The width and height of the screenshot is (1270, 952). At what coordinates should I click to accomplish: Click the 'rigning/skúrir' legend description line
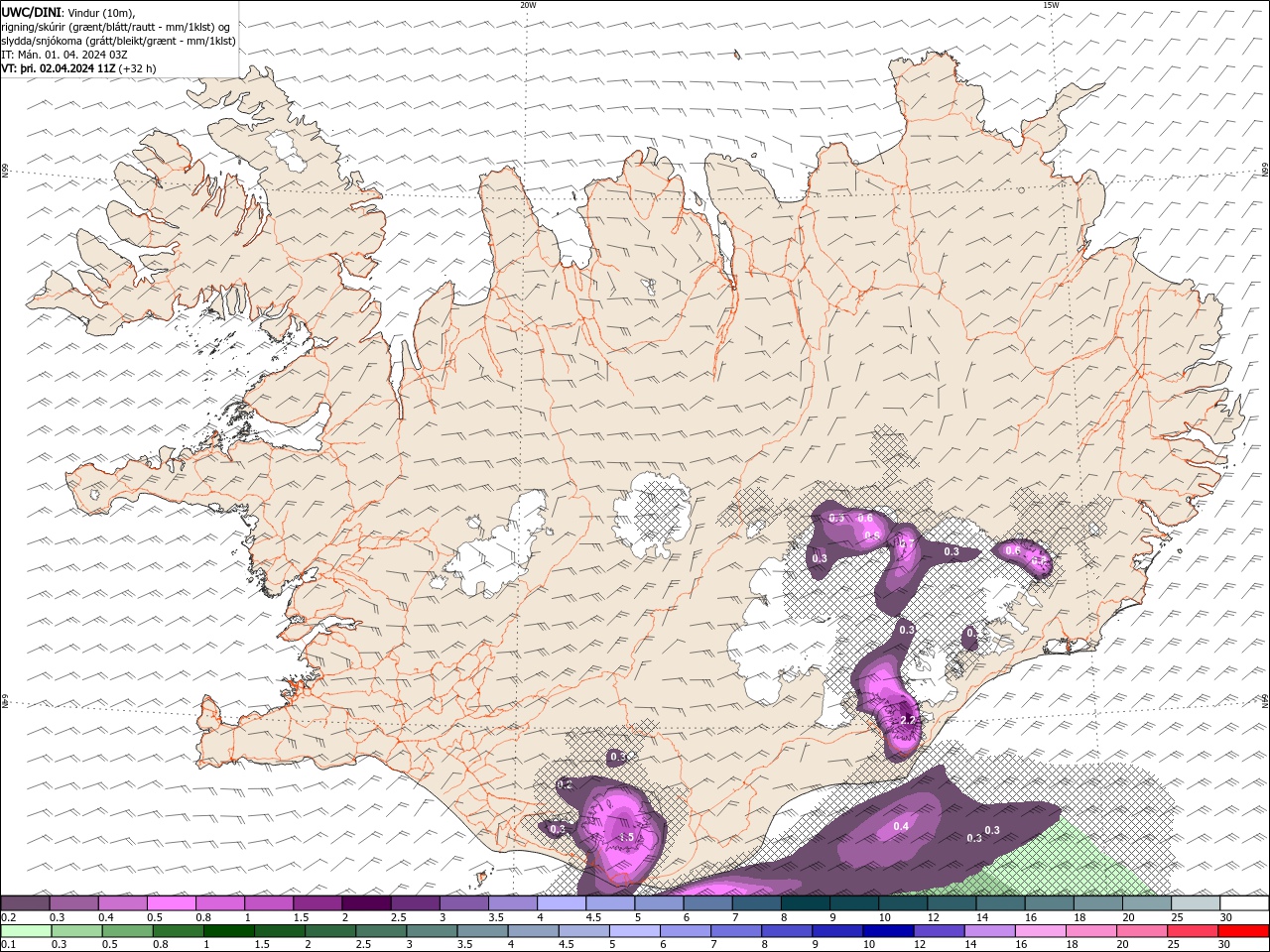point(115,27)
